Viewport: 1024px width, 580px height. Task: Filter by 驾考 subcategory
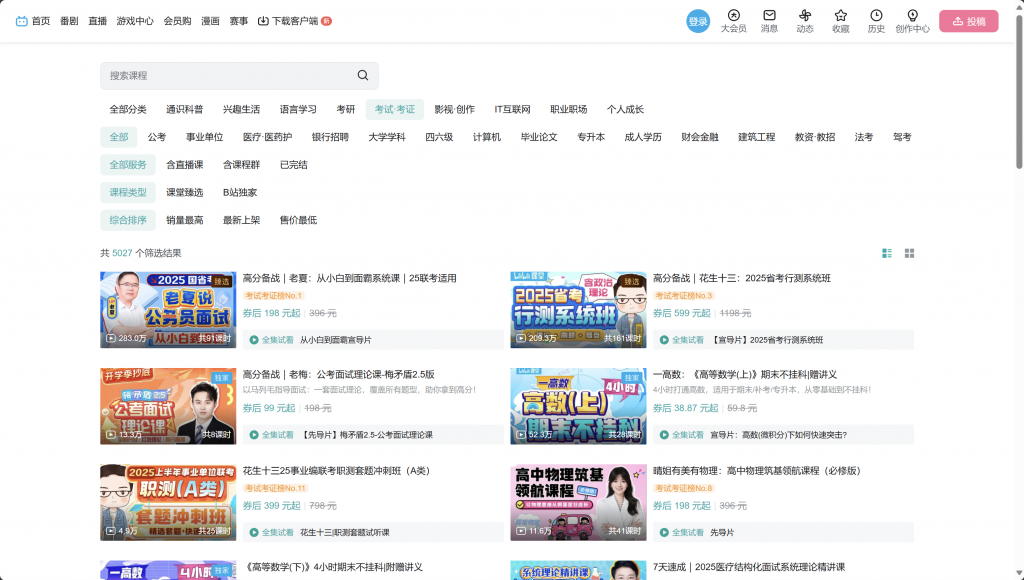click(903, 137)
